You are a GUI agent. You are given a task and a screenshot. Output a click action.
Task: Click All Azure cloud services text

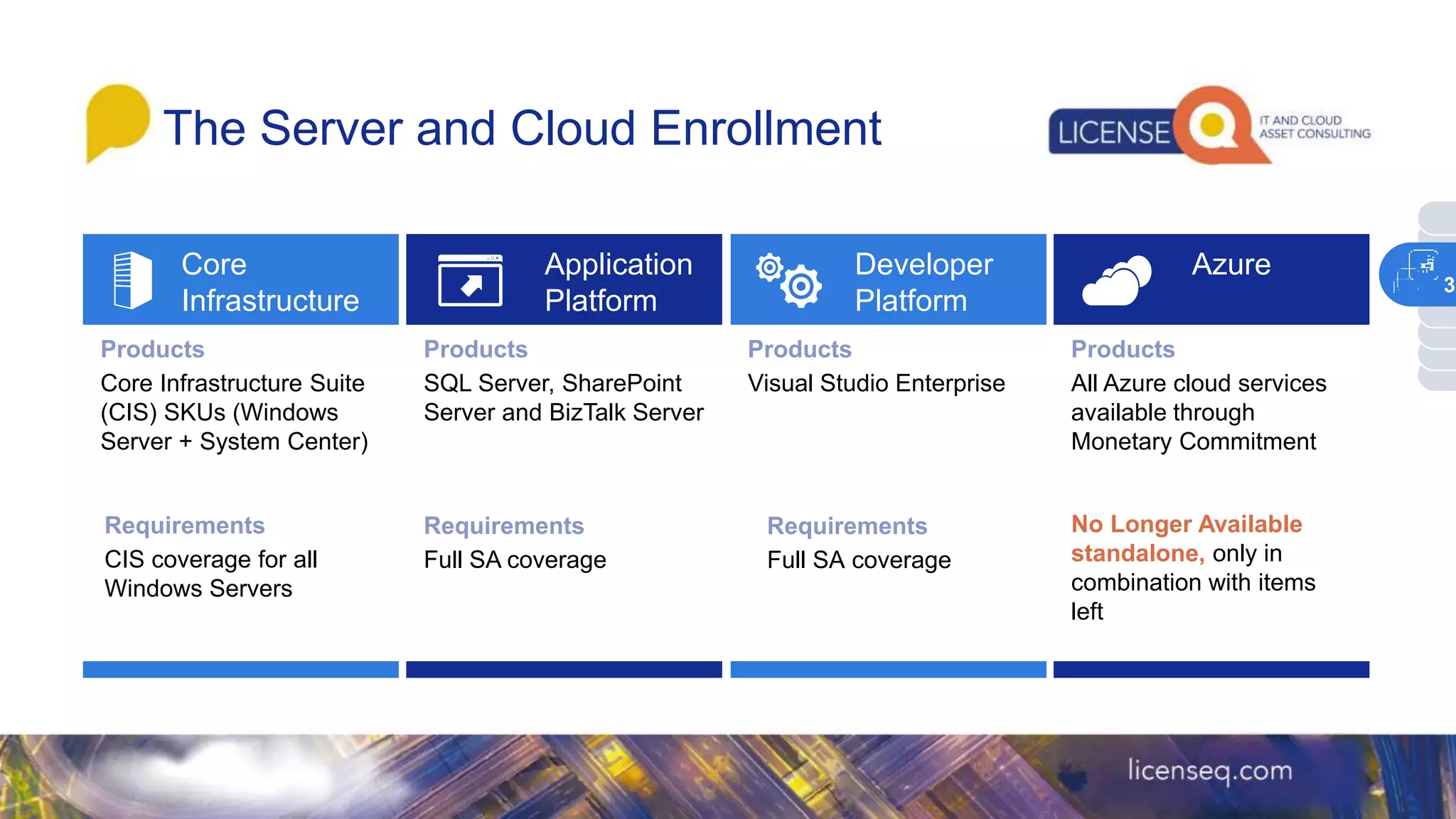[1199, 412]
